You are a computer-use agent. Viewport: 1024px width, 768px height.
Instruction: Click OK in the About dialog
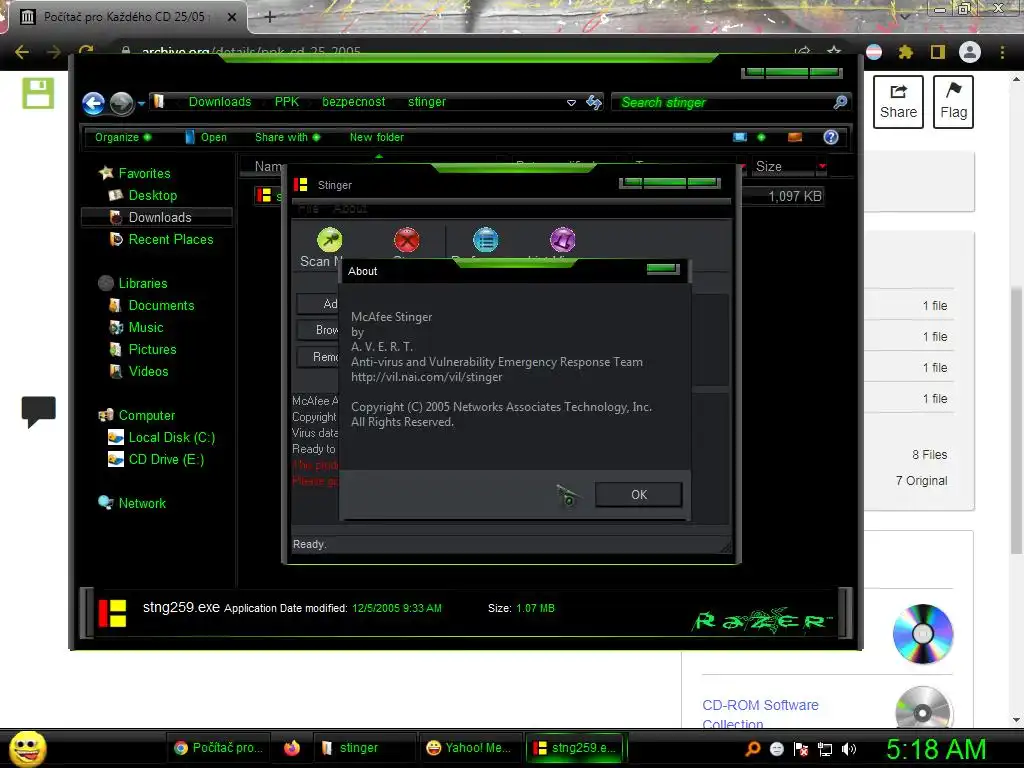pos(639,494)
